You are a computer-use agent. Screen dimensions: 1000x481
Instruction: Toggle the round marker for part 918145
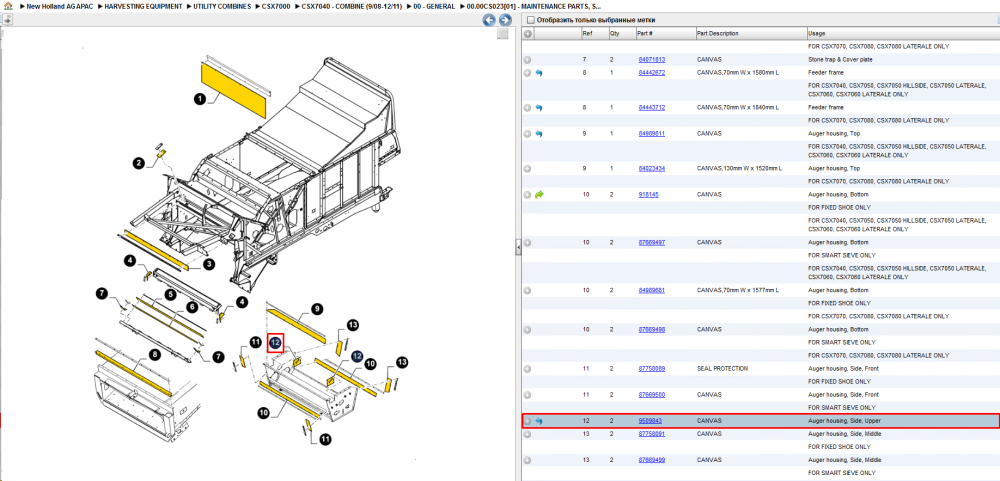527,195
